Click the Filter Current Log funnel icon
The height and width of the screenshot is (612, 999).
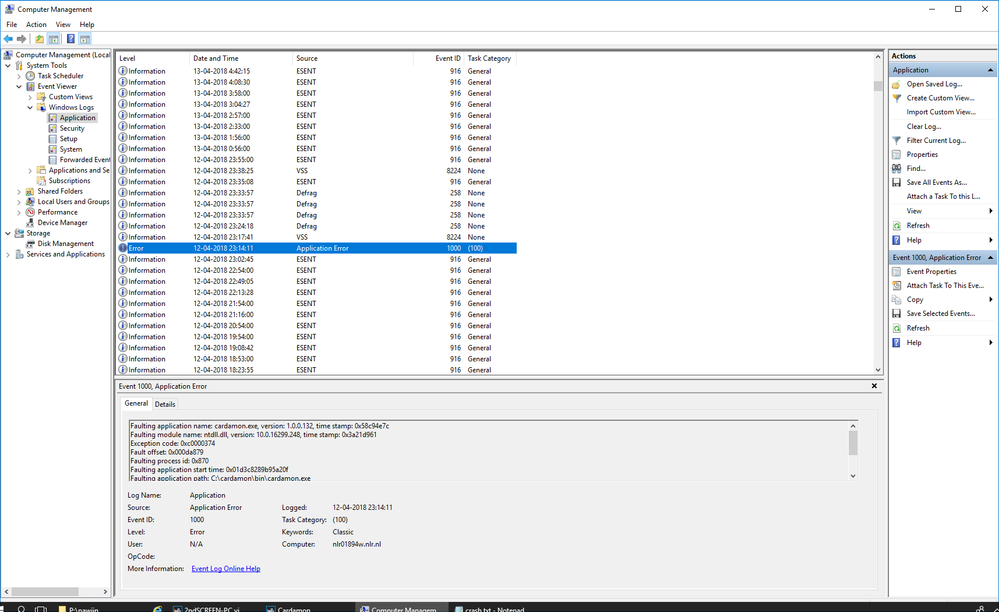pos(897,141)
